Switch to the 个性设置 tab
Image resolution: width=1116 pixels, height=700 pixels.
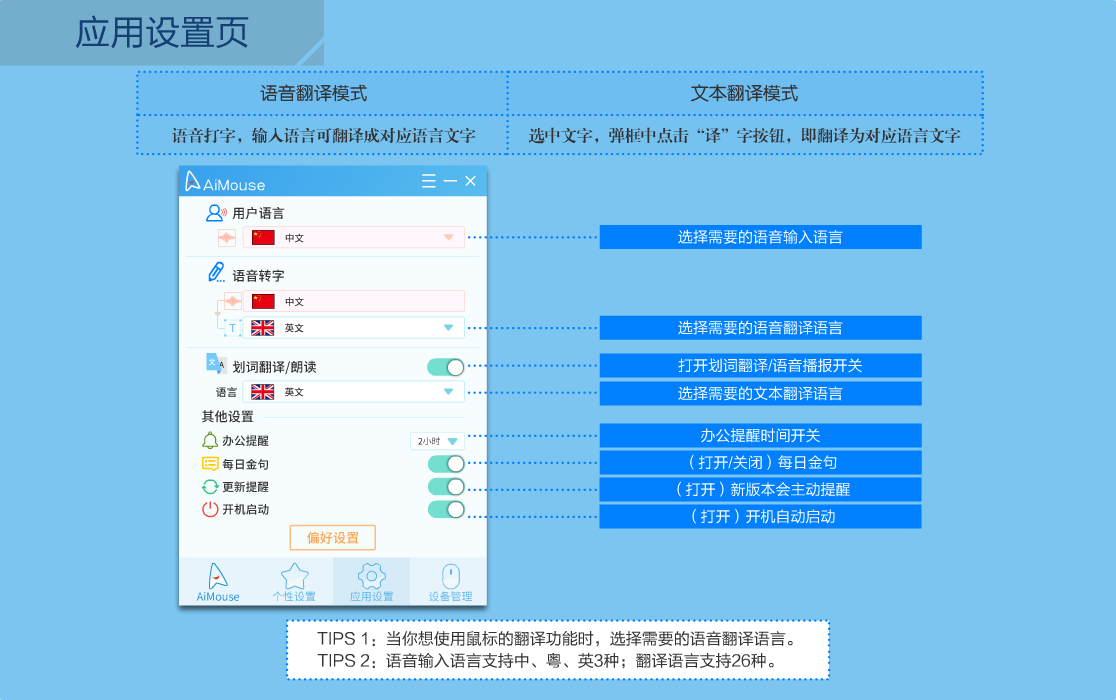click(294, 582)
